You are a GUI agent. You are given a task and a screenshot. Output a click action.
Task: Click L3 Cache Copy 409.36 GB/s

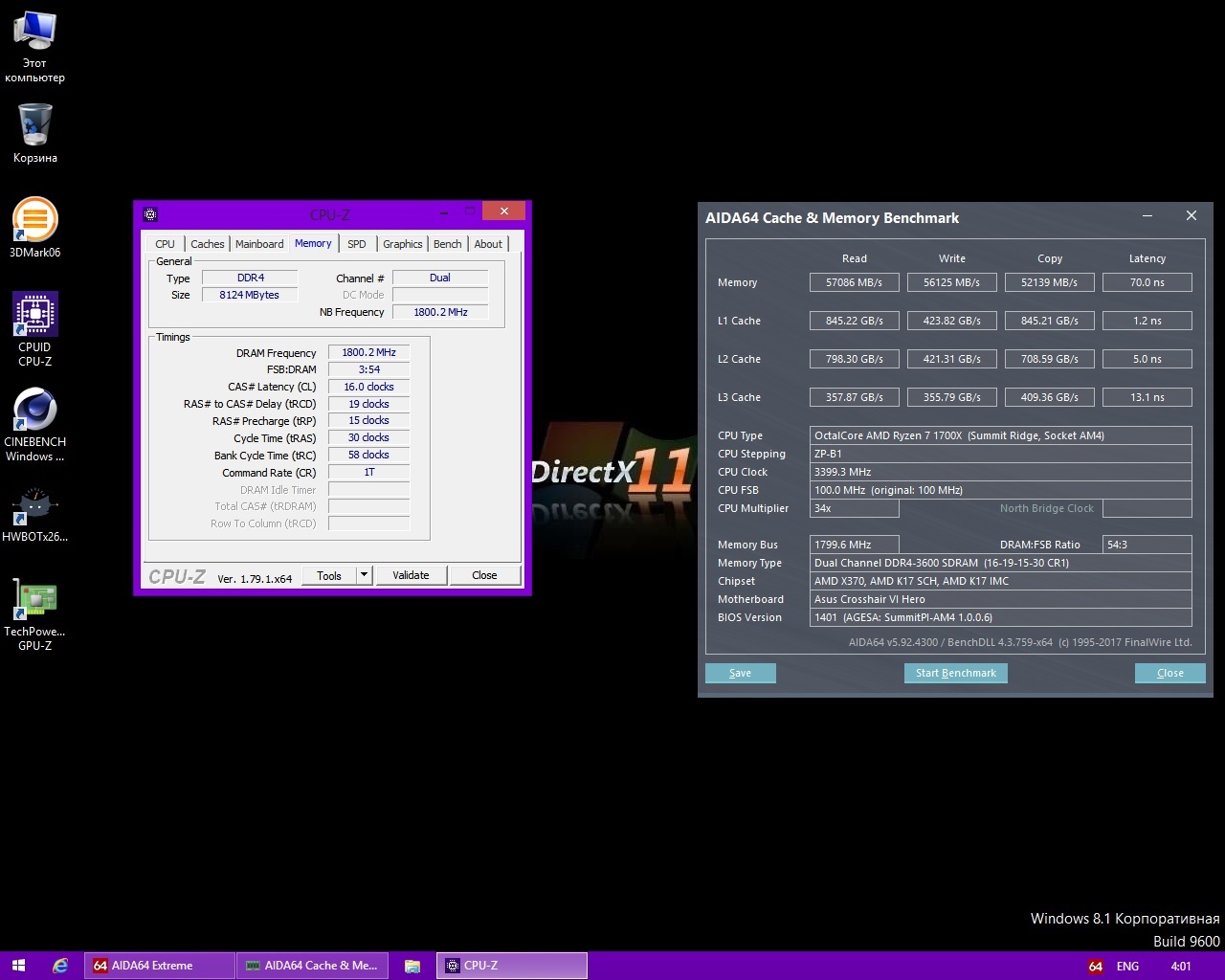(1050, 397)
